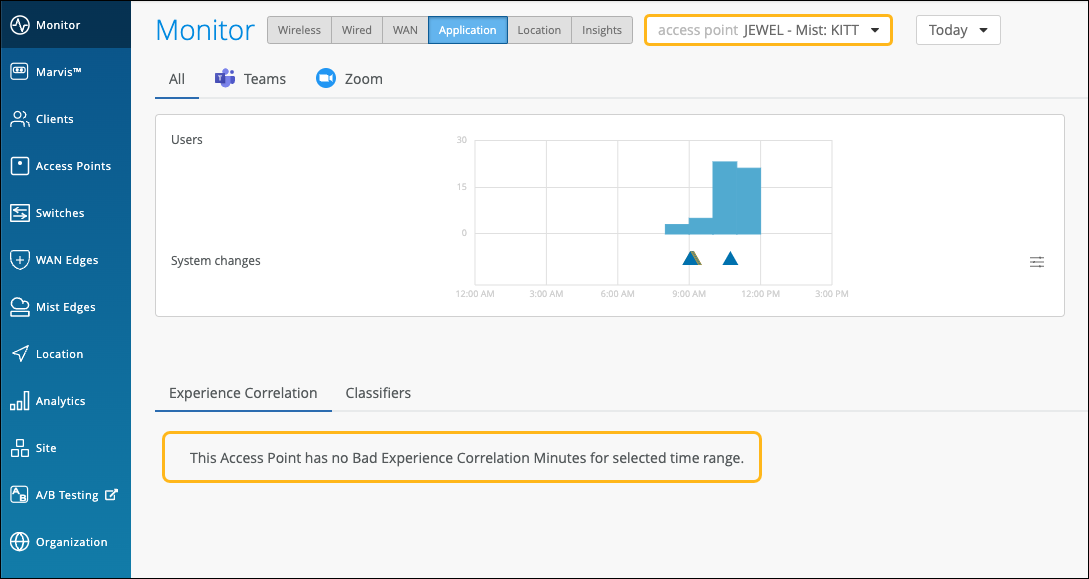Open the Today time range dropdown
The height and width of the screenshot is (579, 1089).
[957, 30]
